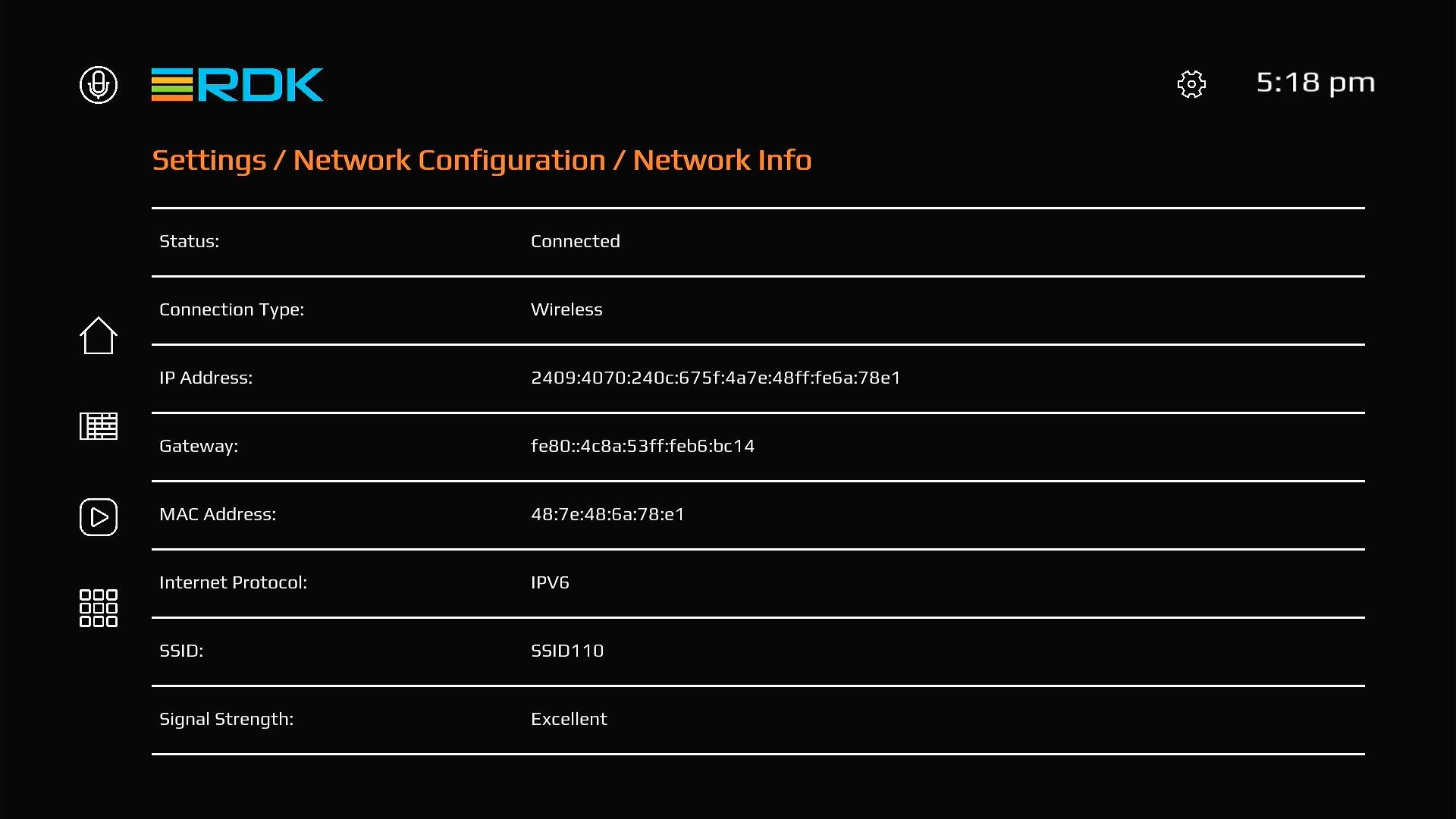Click the 5:18 pm clock display
The image size is (1456, 819).
click(x=1315, y=83)
